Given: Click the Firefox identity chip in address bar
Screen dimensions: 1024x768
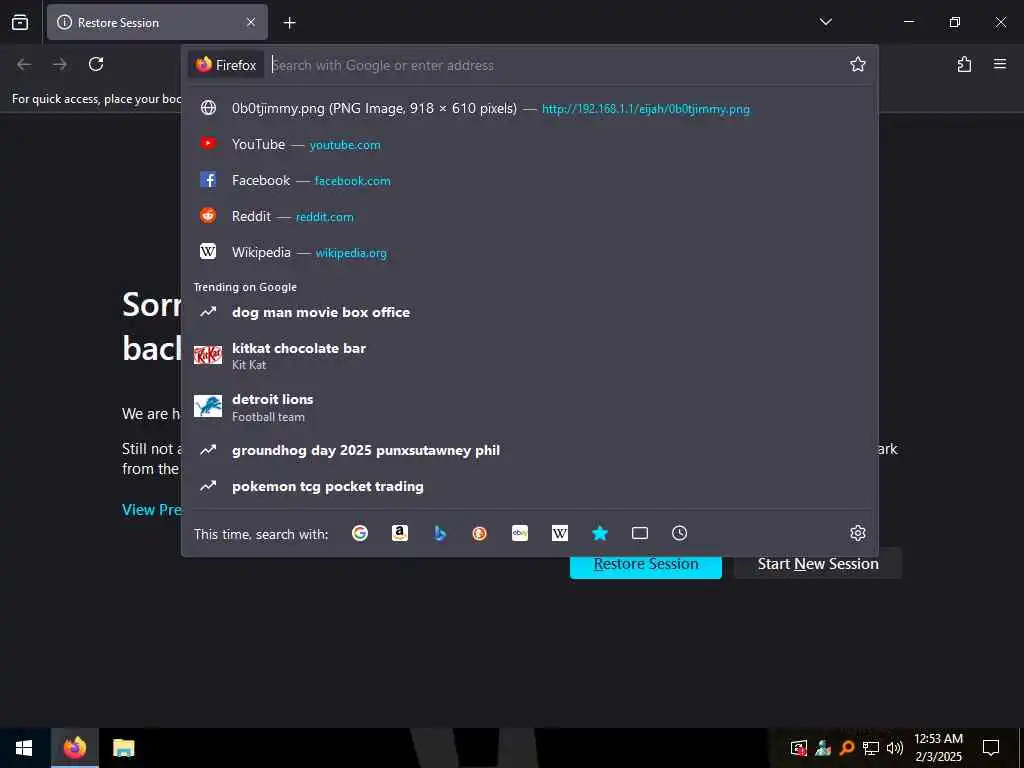Looking at the screenshot, I should point(226,65).
